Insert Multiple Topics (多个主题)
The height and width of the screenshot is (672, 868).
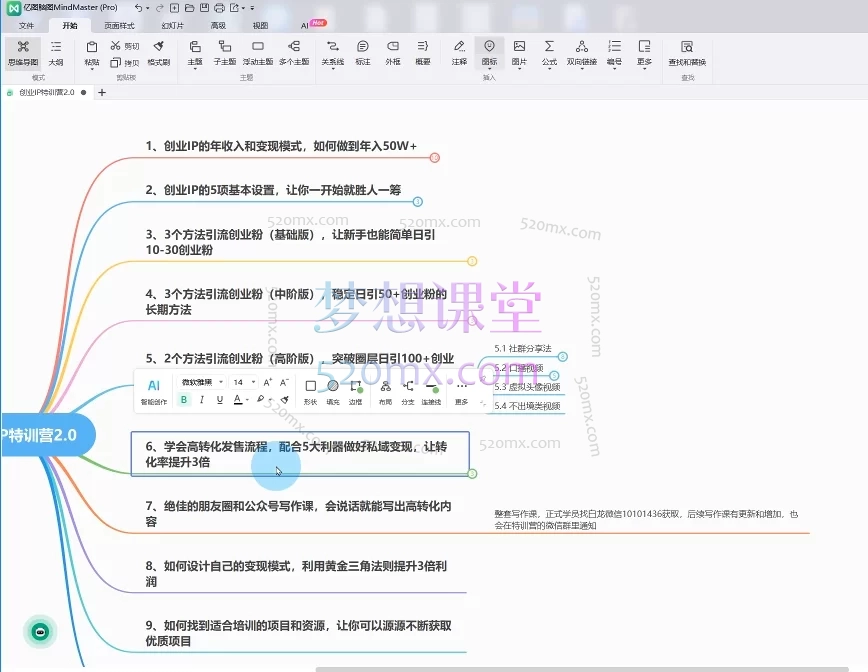pyautogui.click(x=294, y=53)
